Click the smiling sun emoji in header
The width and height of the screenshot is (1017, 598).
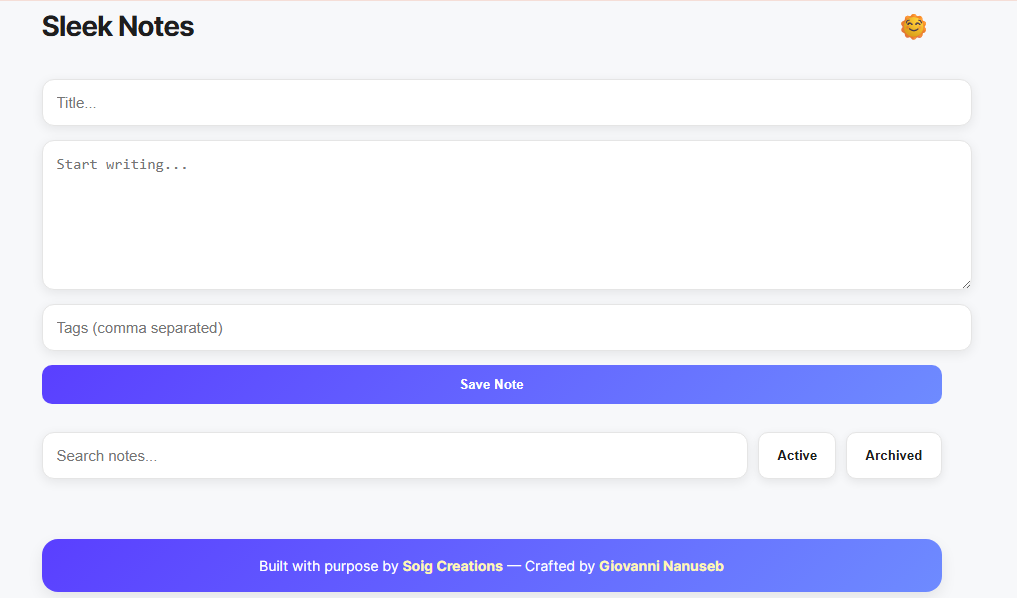click(913, 27)
